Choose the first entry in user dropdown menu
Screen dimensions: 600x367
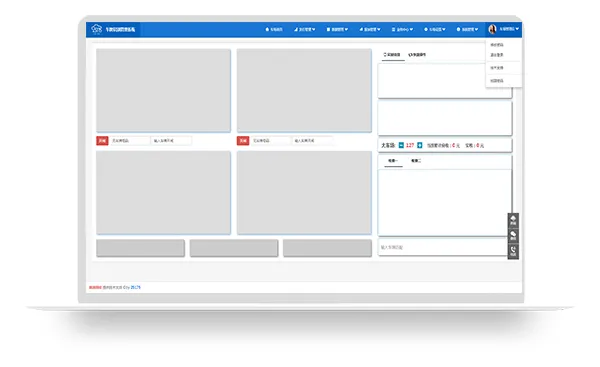pos(497,45)
